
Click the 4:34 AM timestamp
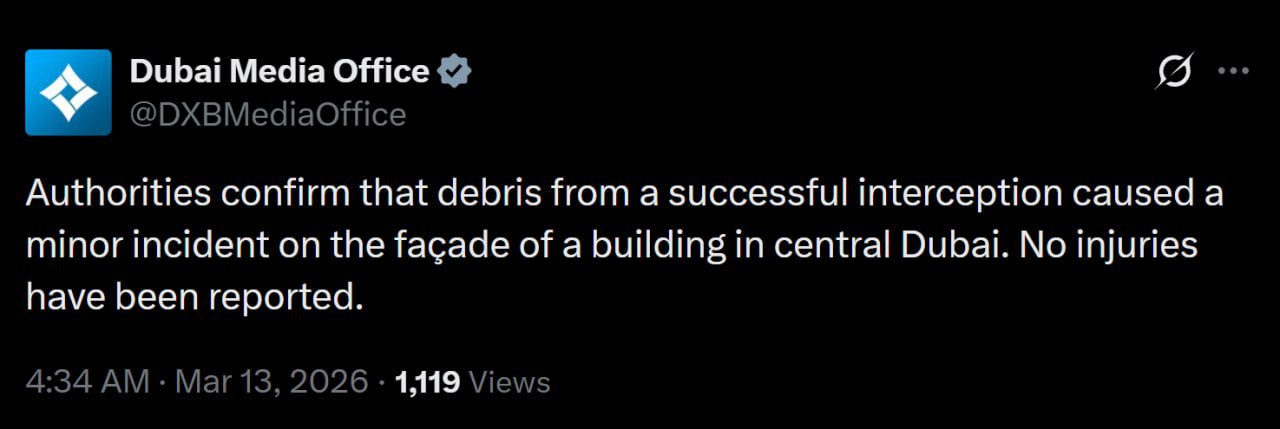click(87, 382)
